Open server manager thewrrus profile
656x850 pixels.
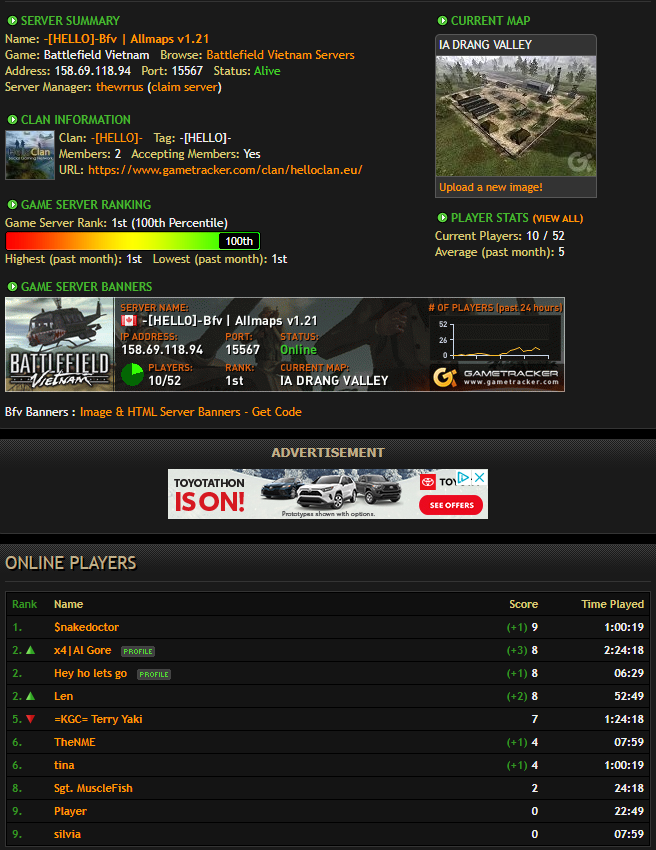[x=120, y=87]
